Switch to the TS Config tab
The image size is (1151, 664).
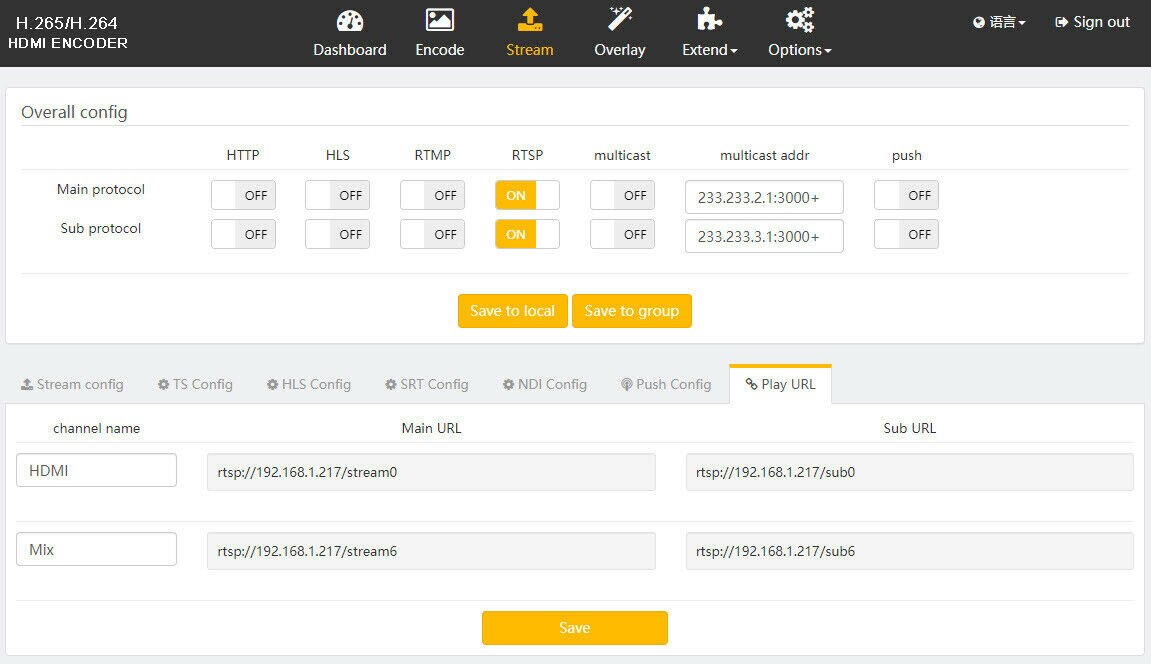(195, 384)
